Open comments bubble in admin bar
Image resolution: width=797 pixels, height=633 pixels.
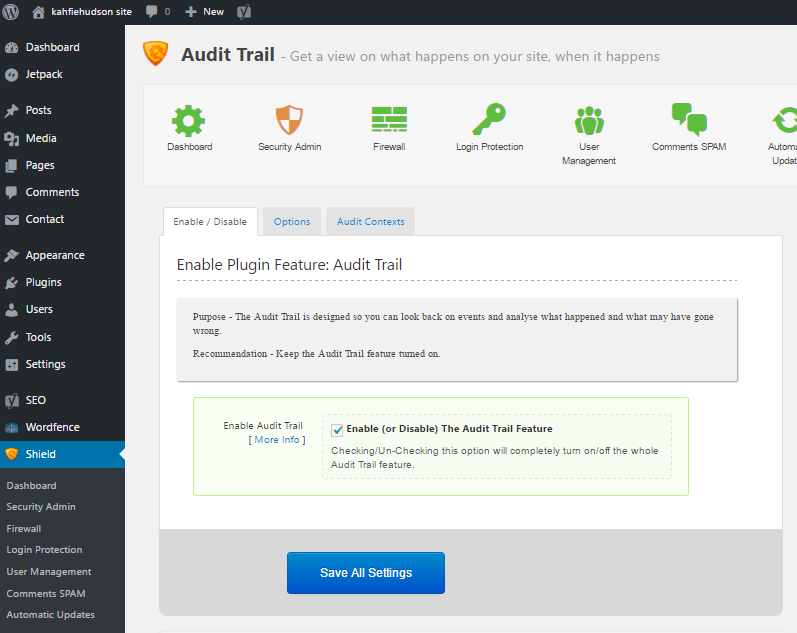[158, 11]
